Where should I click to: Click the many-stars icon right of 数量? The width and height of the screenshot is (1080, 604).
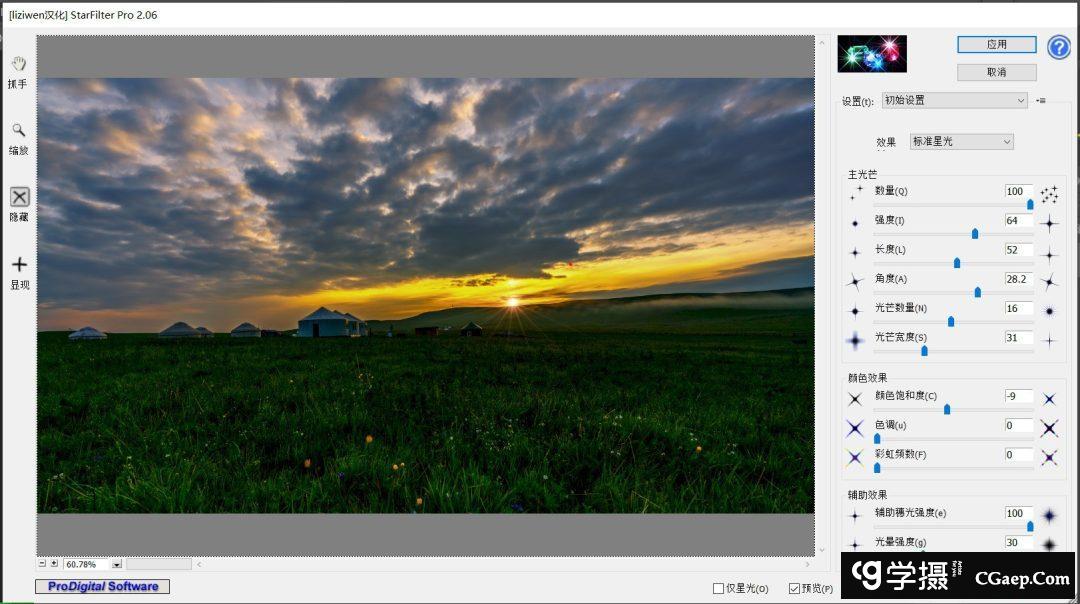point(1049,194)
